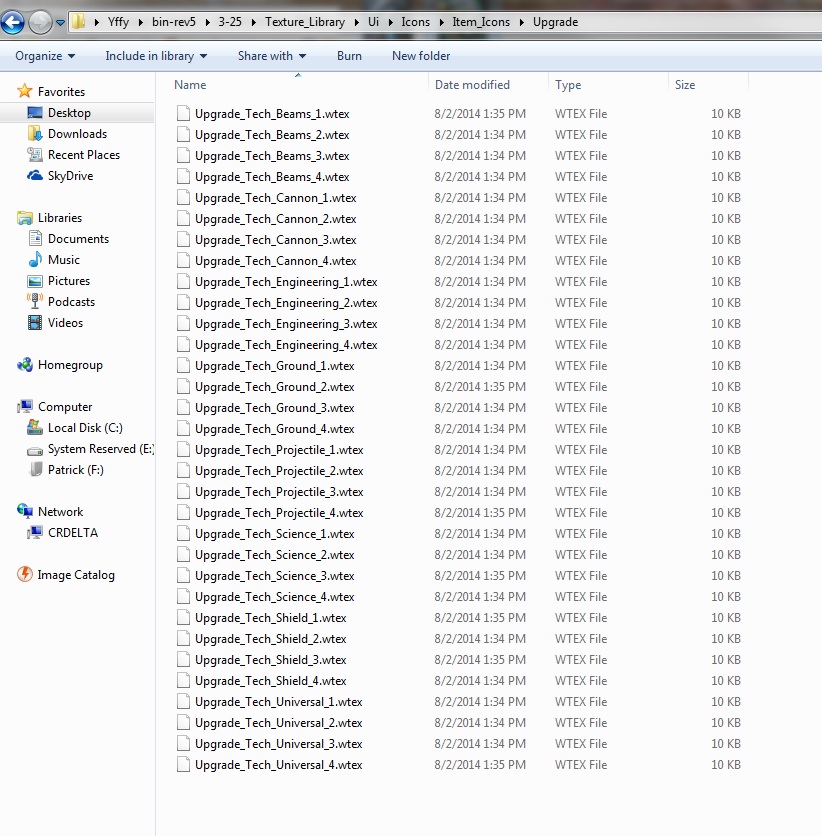Sort files by Name column header
The width and height of the screenshot is (822, 836).
(x=190, y=85)
